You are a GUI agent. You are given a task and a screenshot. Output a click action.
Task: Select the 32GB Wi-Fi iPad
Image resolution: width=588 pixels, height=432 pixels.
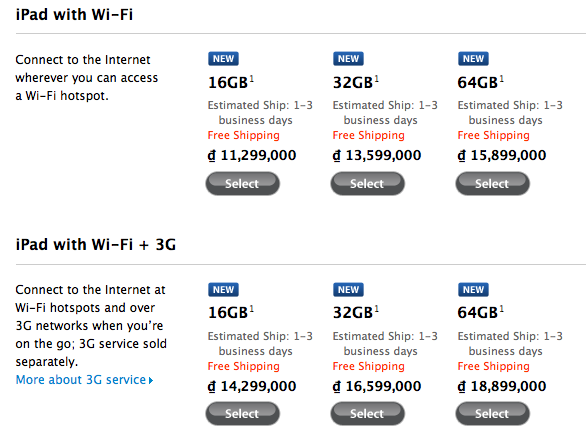368,183
